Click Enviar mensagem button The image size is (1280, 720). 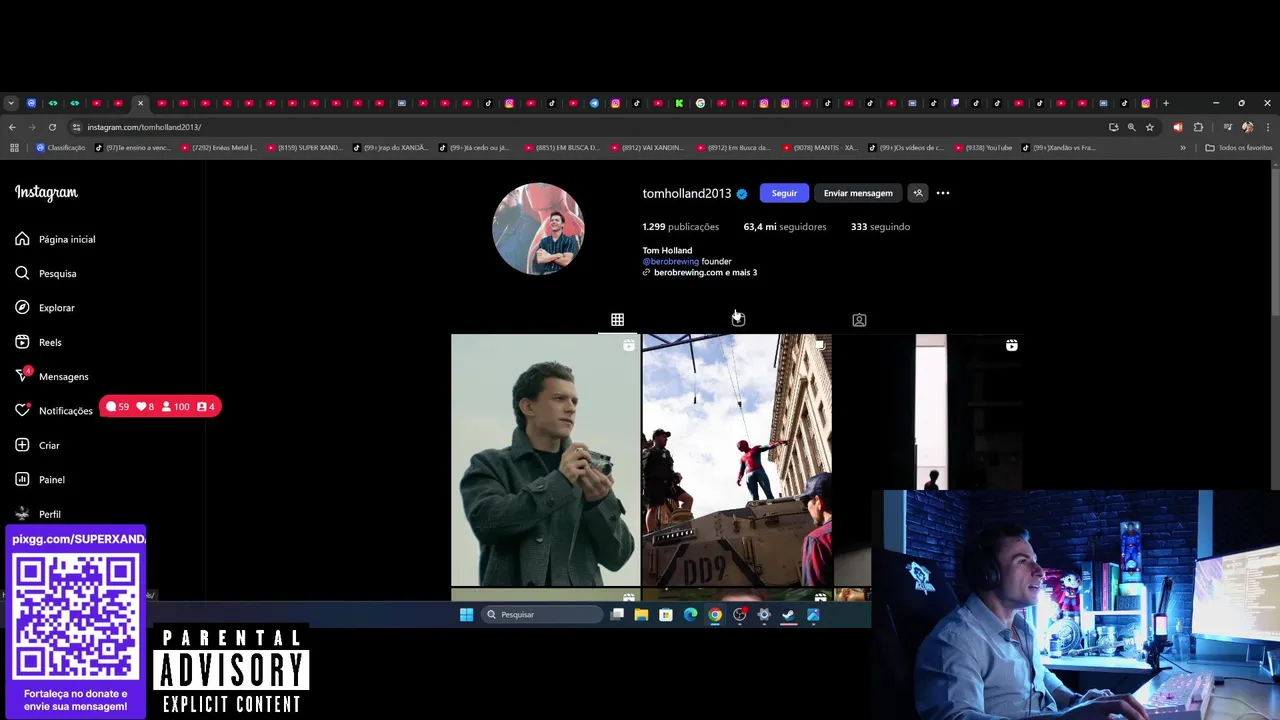pyautogui.click(x=858, y=193)
